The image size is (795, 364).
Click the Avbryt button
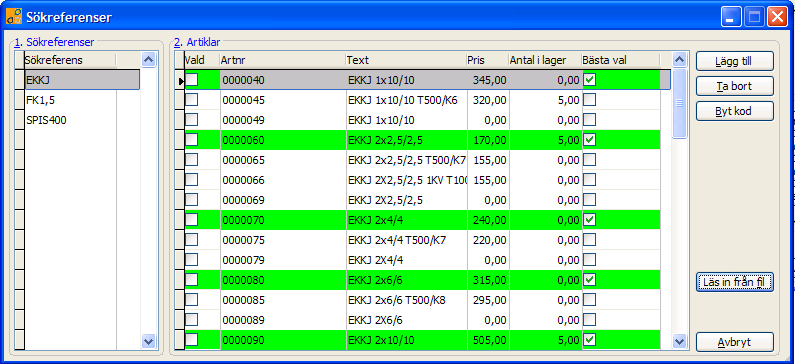point(735,342)
